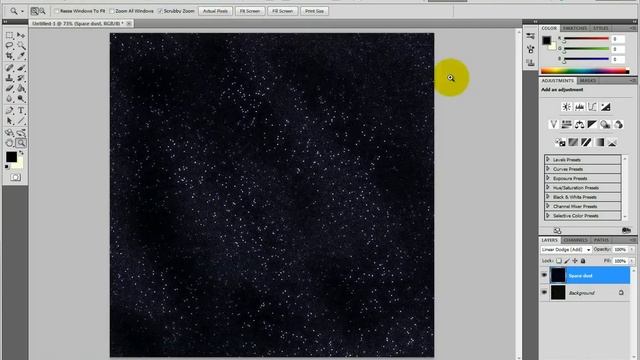Switch to the Channels tab
This screenshot has height=360, width=640.
(576, 240)
